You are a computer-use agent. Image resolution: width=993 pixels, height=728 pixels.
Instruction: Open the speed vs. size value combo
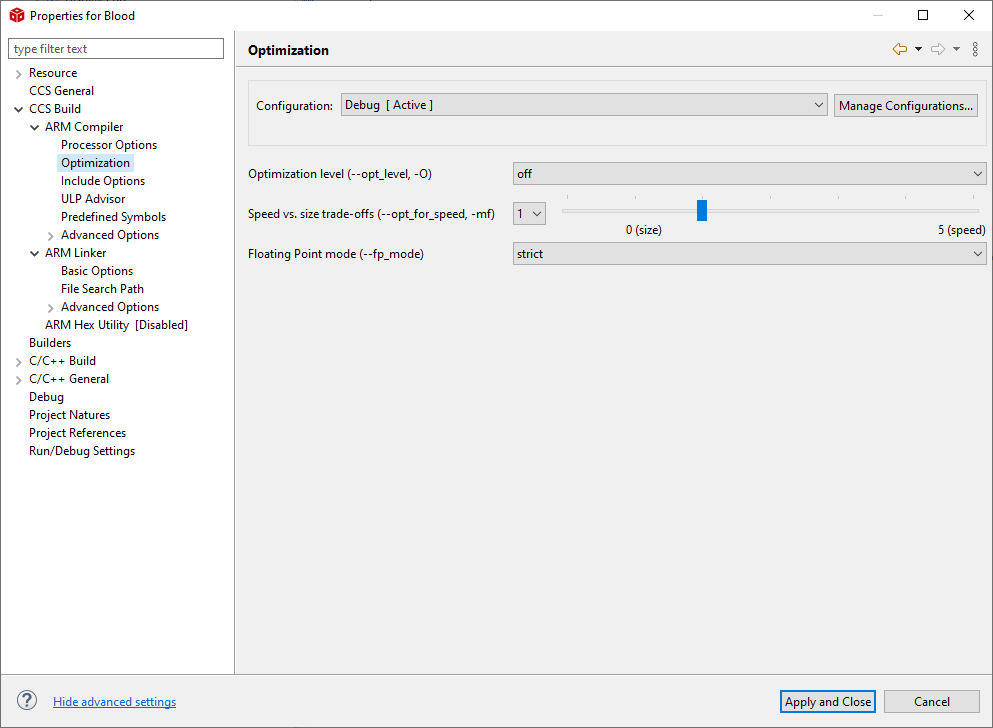[x=529, y=214]
